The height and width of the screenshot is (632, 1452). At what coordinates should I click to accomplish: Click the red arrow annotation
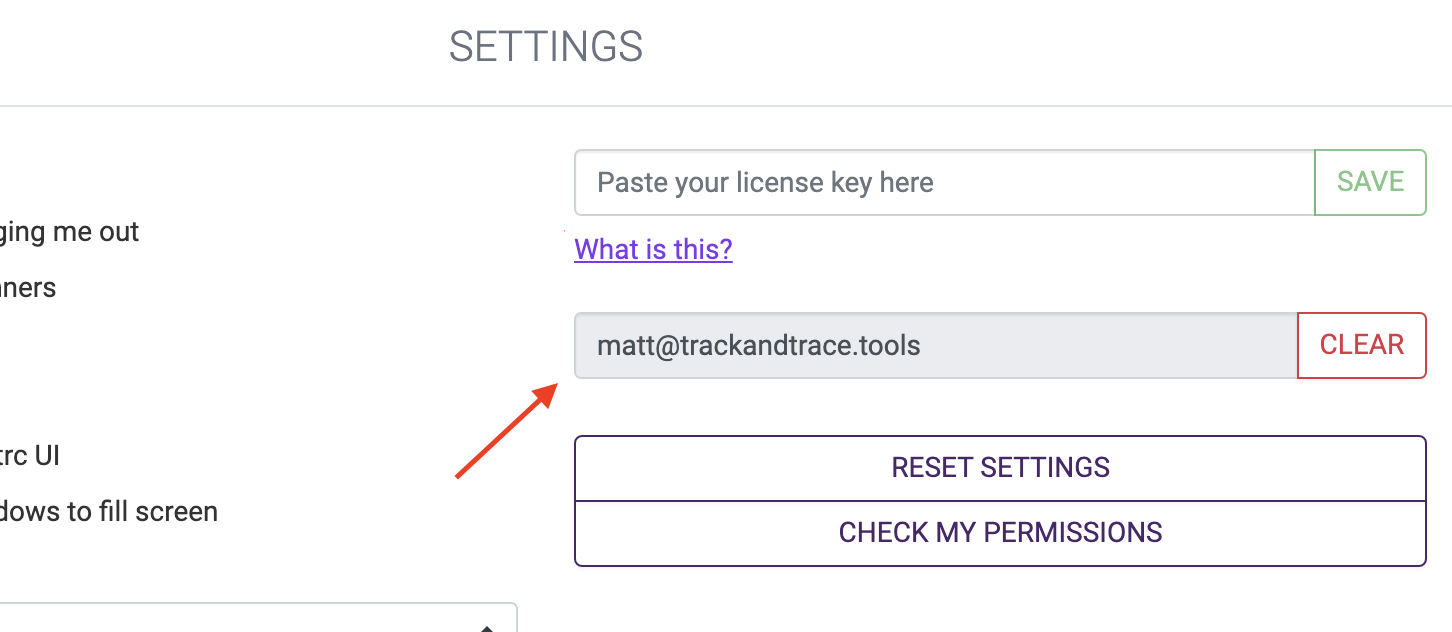point(505,432)
